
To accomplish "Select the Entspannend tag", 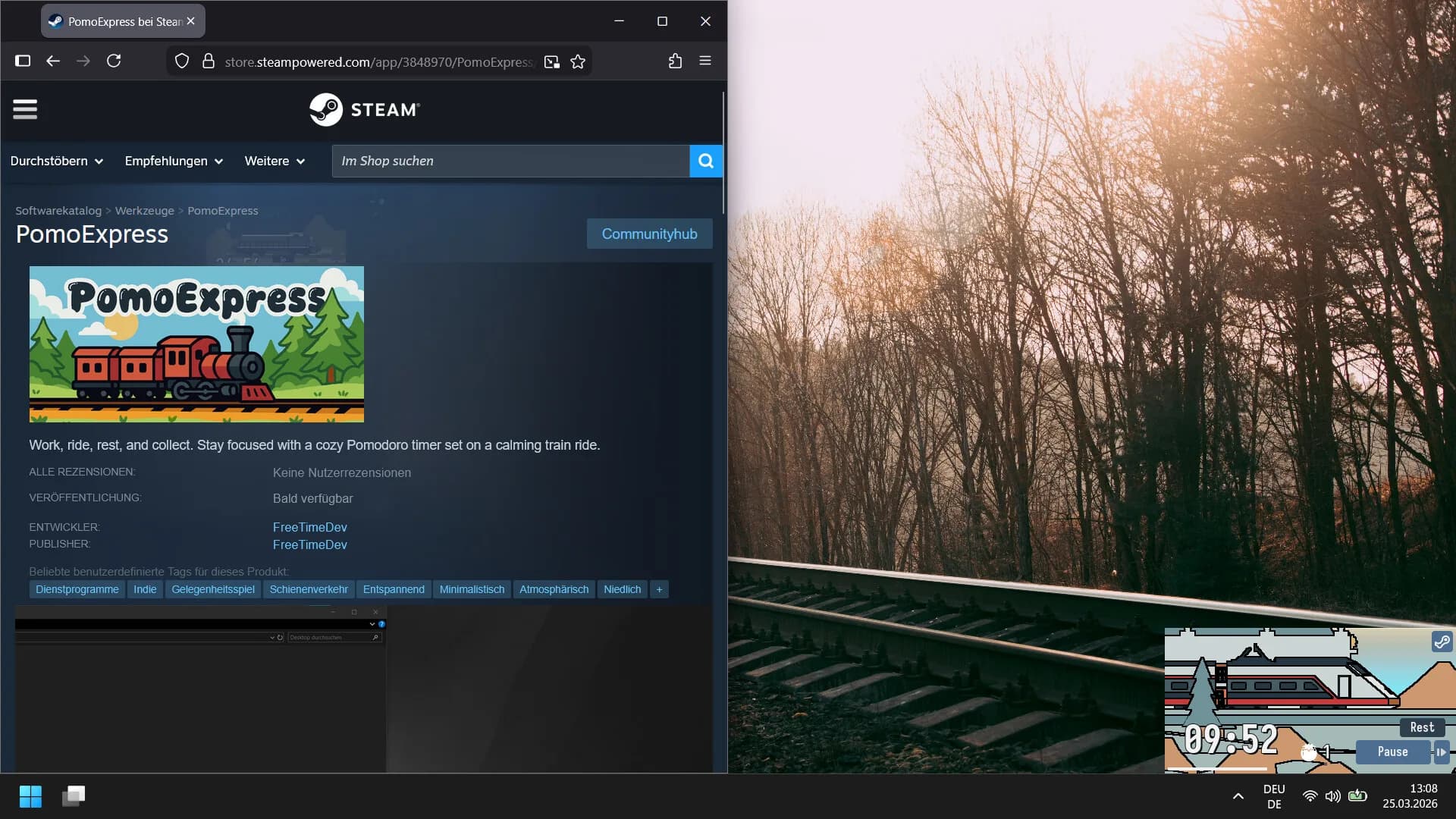I will (x=394, y=589).
